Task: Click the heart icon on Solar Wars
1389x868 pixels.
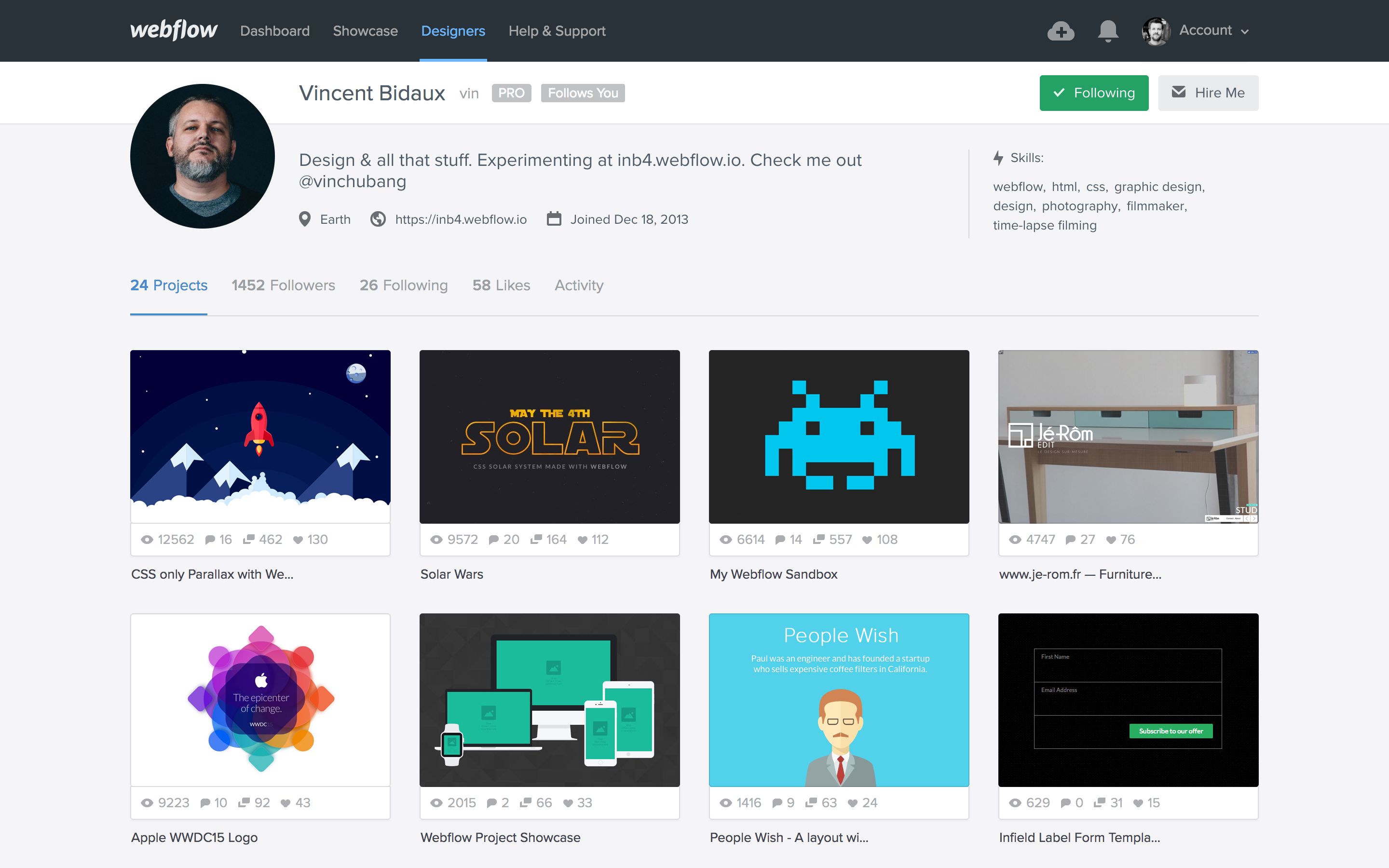Action: pos(582,540)
